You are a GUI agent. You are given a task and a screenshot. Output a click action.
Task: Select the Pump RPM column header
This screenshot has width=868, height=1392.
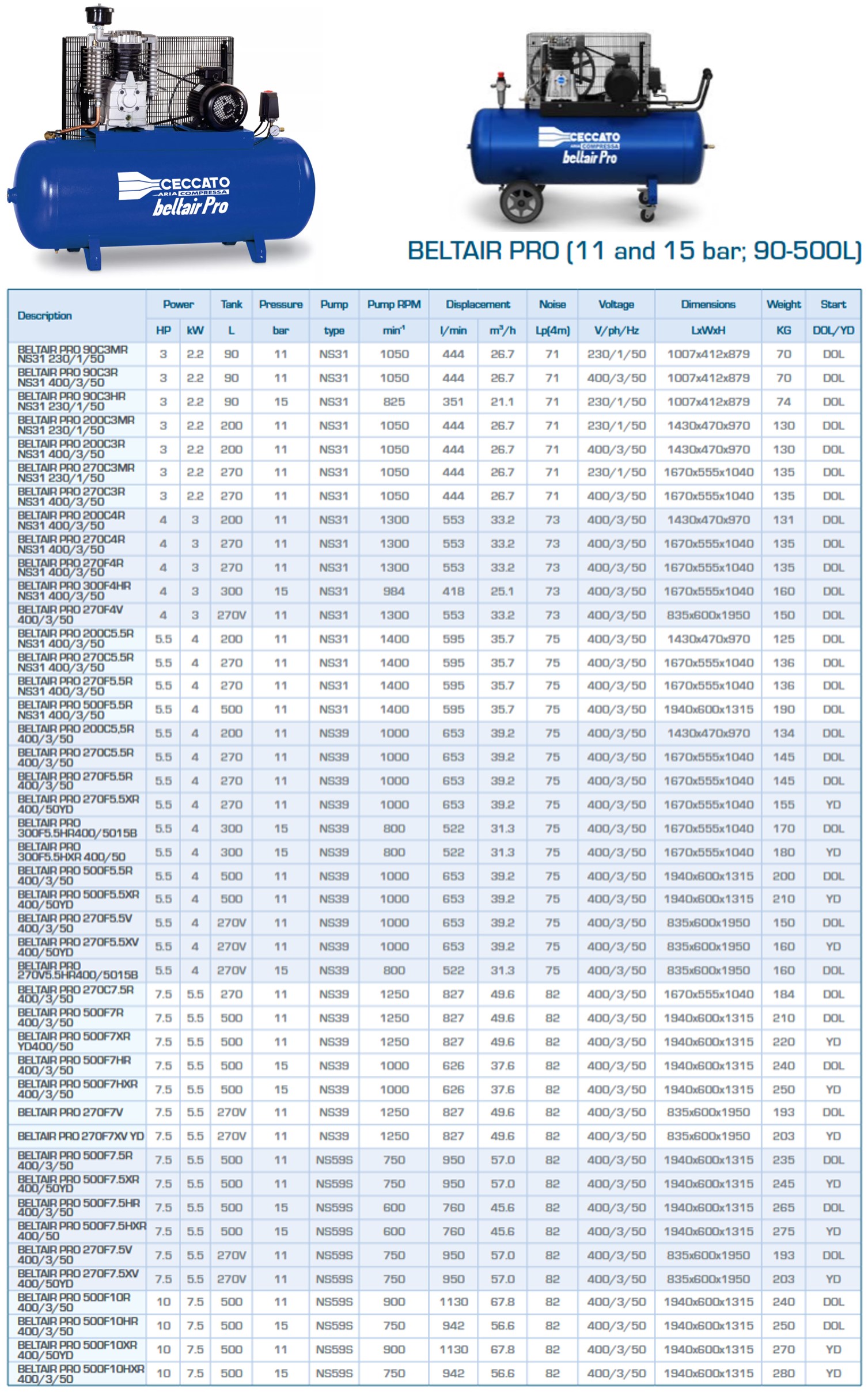click(x=394, y=304)
